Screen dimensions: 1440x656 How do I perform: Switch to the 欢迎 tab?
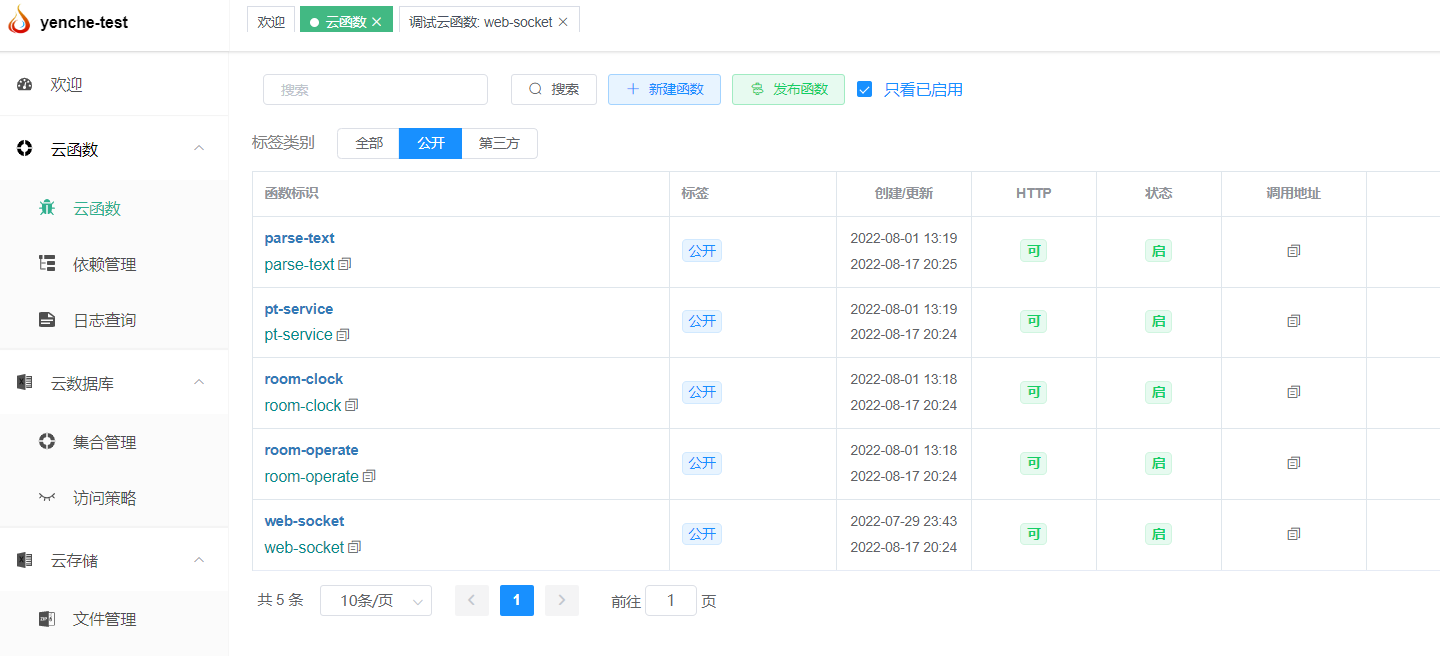tap(271, 19)
